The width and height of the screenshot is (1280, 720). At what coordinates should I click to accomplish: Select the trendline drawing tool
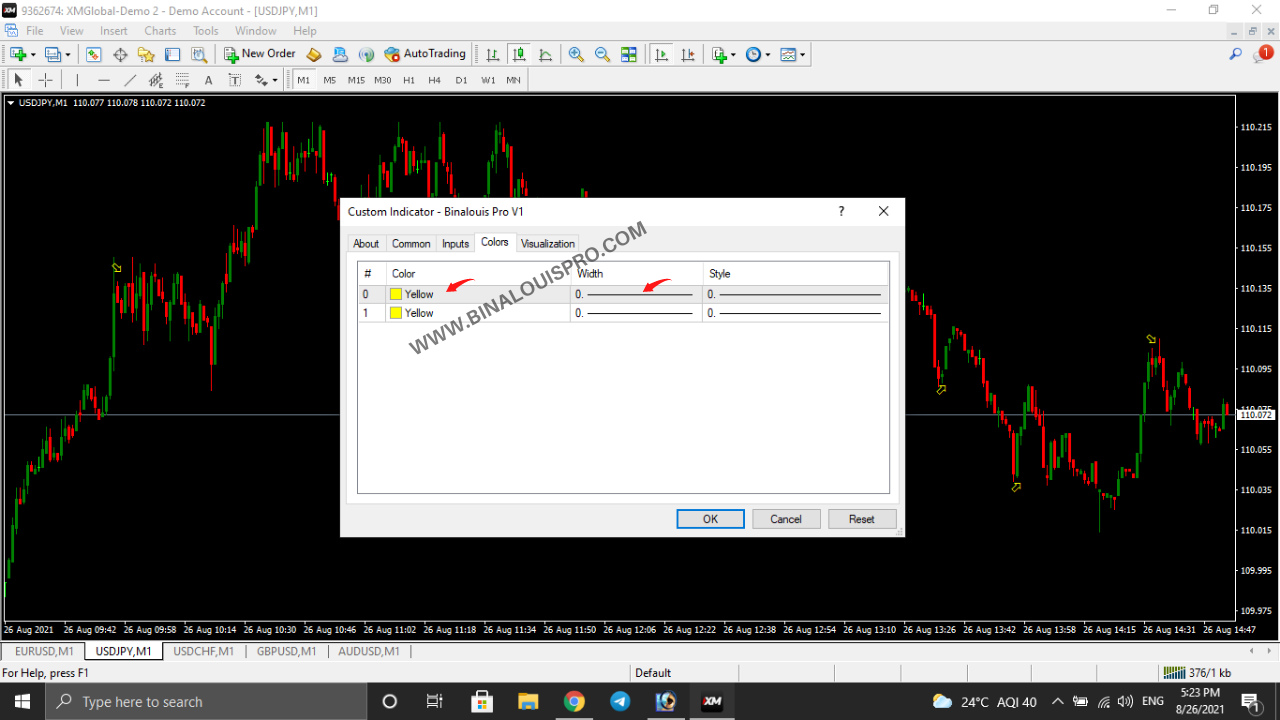[x=130, y=80]
